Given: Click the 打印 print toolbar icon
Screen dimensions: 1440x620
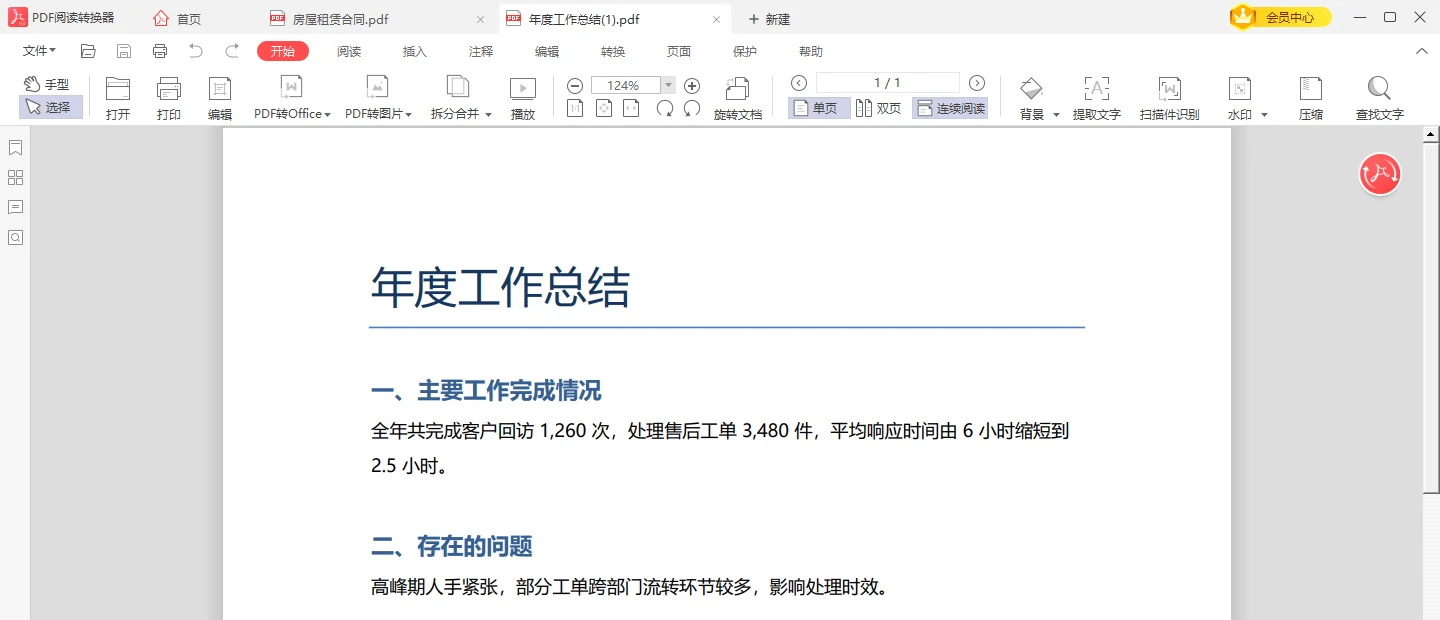Looking at the screenshot, I should coord(169,98).
